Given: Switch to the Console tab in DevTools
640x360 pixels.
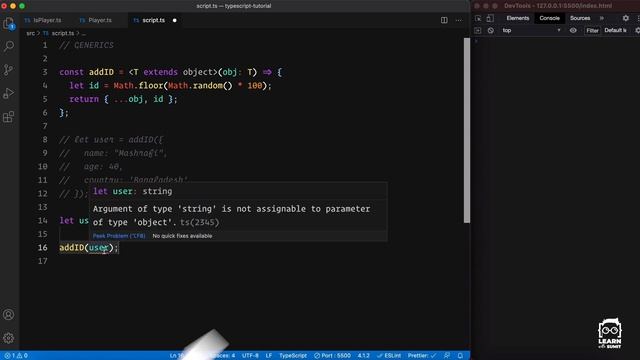Looking at the screenshot, I should [549, 18].
